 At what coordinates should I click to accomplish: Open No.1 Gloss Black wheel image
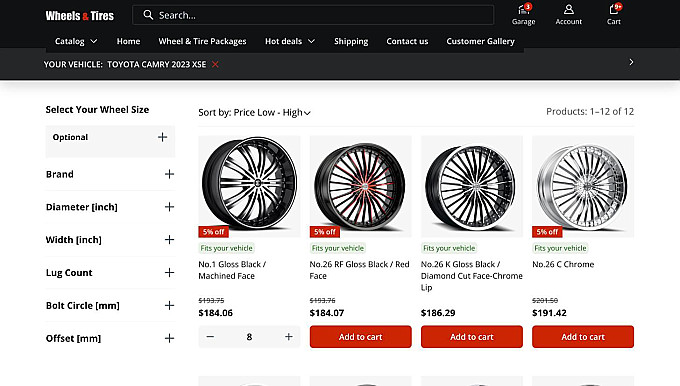click(x=249, y=186)
